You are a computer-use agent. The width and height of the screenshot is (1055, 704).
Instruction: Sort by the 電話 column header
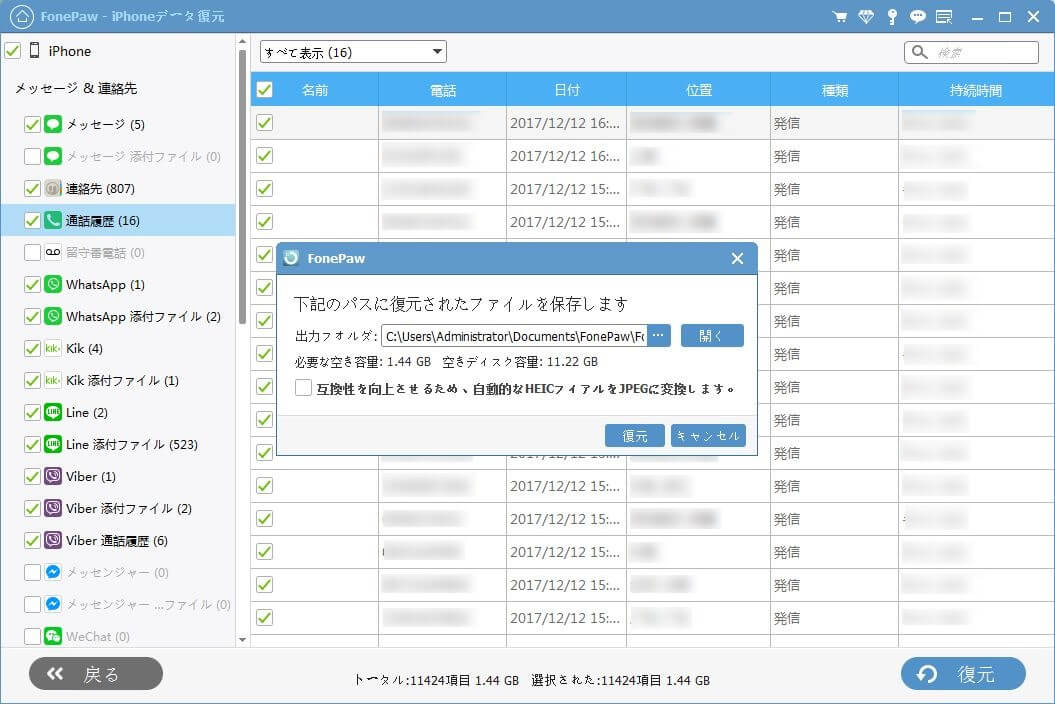pos(443,90)
